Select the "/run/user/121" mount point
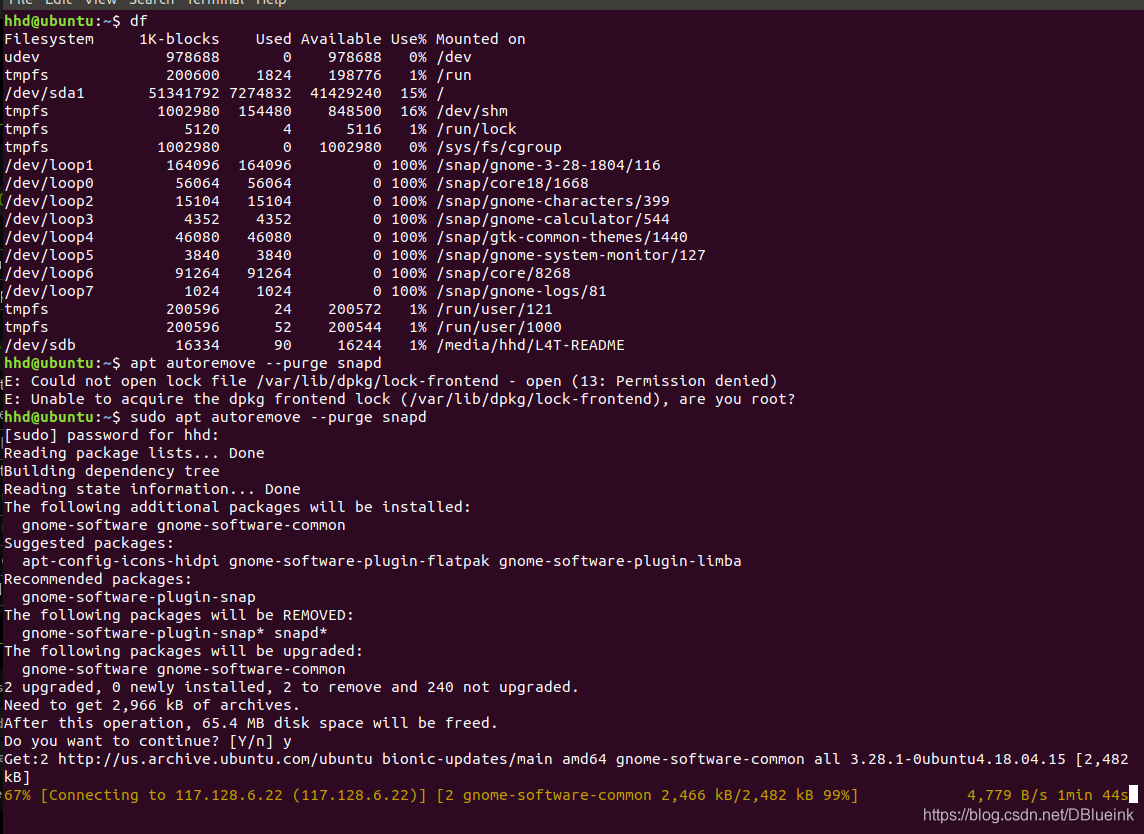This screenshot has width=1144, height=834. click(x=495, y=309)
